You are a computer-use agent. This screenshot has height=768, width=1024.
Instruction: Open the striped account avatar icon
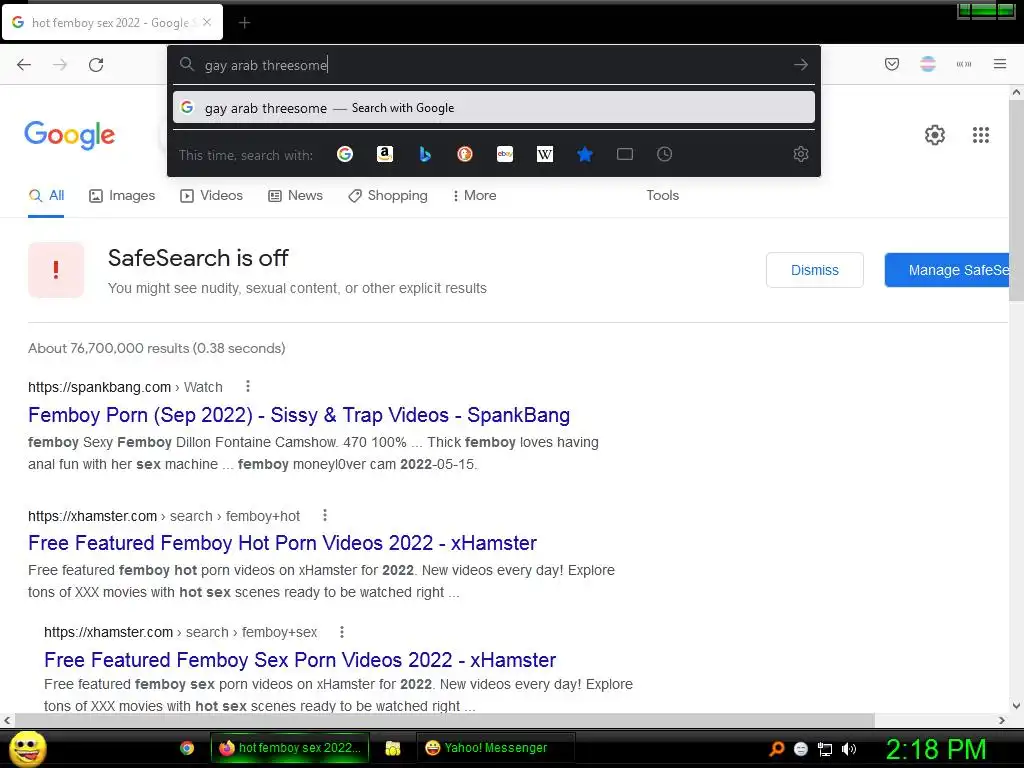tap(928, 64)
